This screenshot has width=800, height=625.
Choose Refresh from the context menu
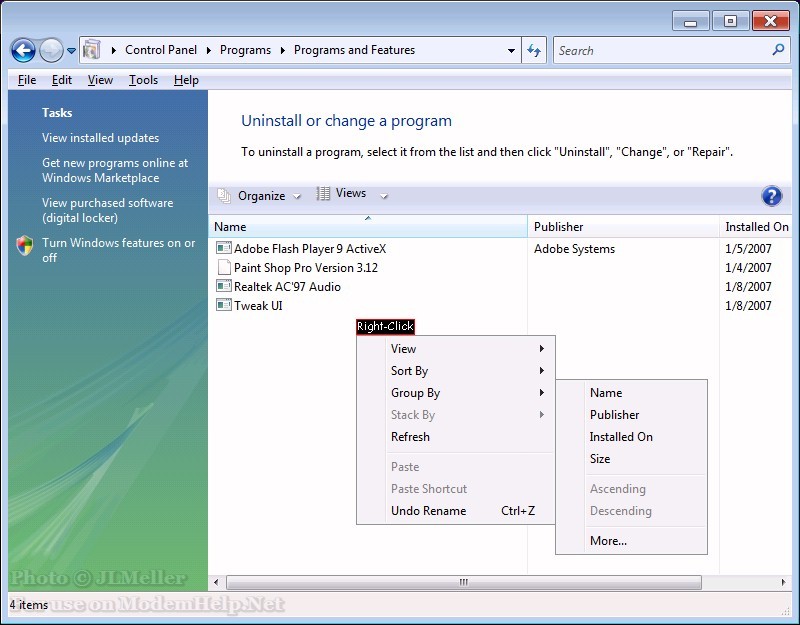[x=456, y=436]
